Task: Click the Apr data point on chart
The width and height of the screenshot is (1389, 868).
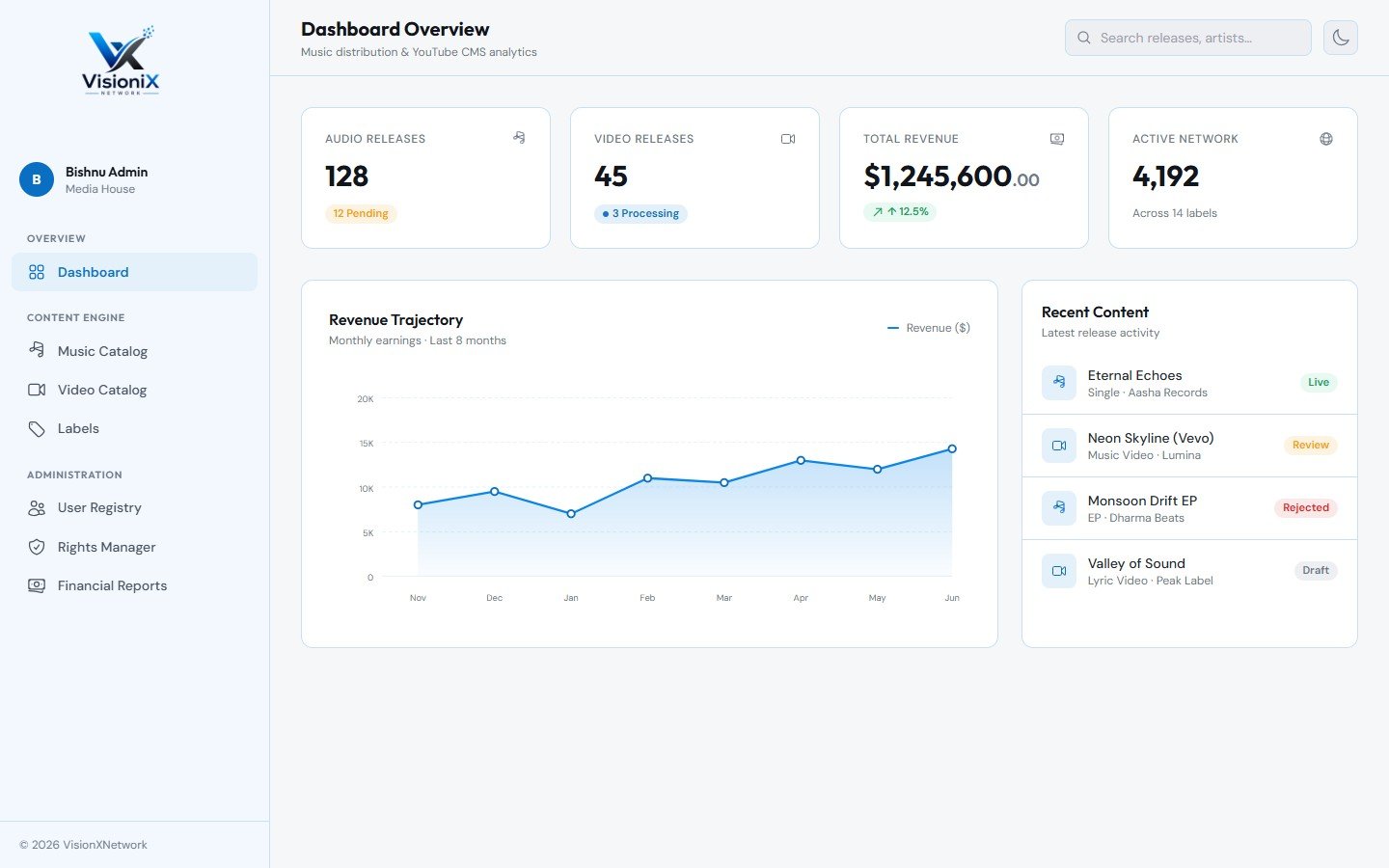Action: (x=801, y=461)
